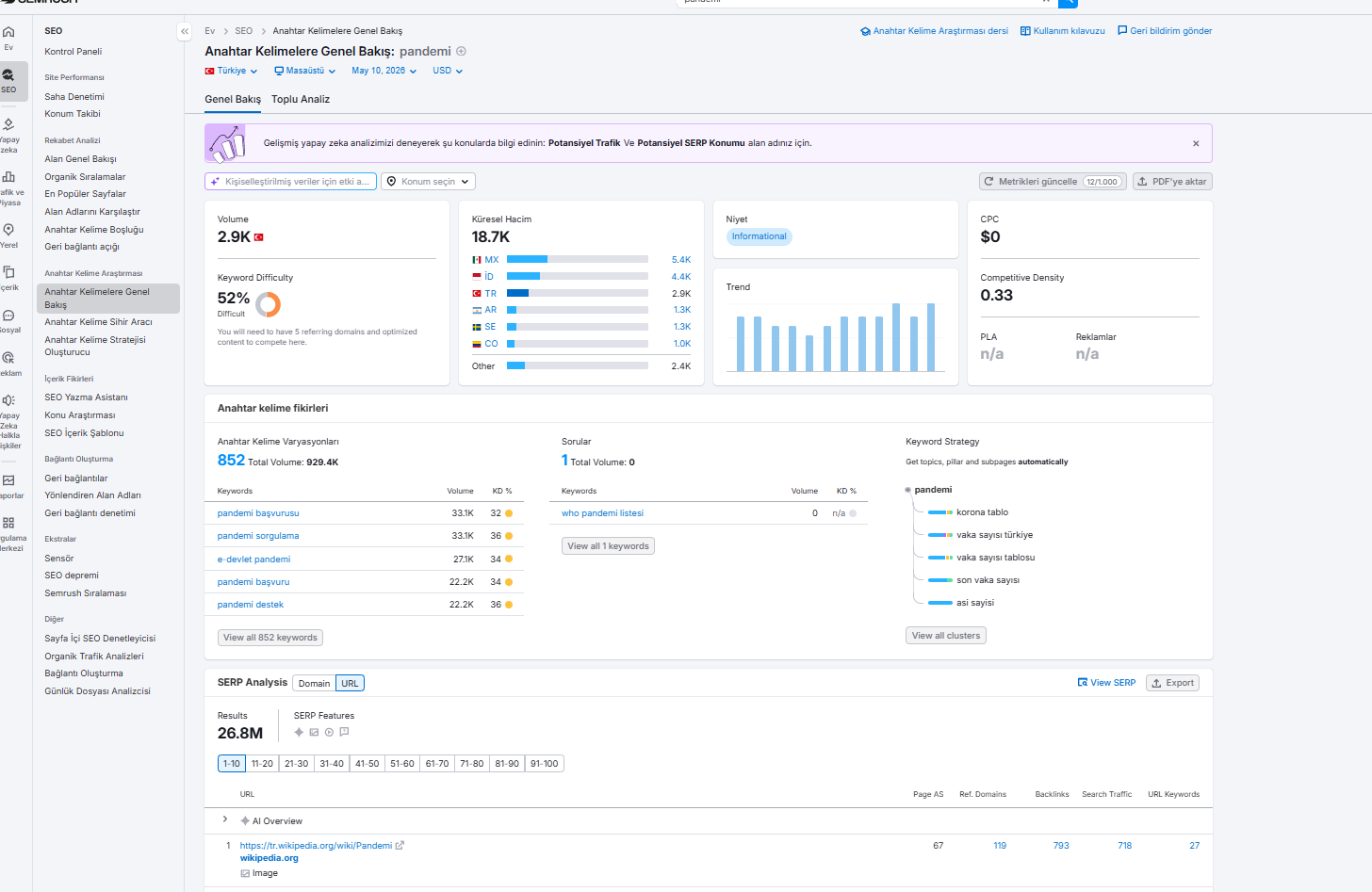The width and height of the screenshot is (1372, 892).
Task: Open the Türkiye country dropdown
Action: [x=231, y=71]
